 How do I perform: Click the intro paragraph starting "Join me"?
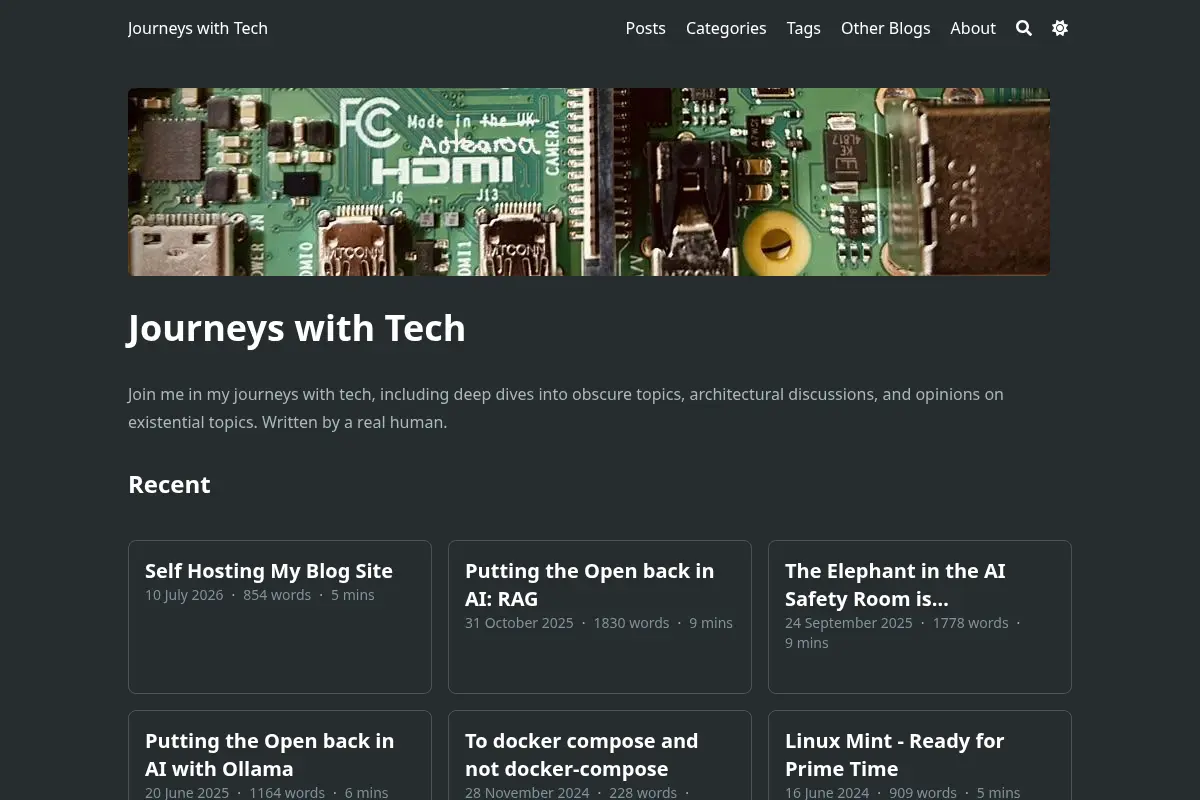(566, 408)
